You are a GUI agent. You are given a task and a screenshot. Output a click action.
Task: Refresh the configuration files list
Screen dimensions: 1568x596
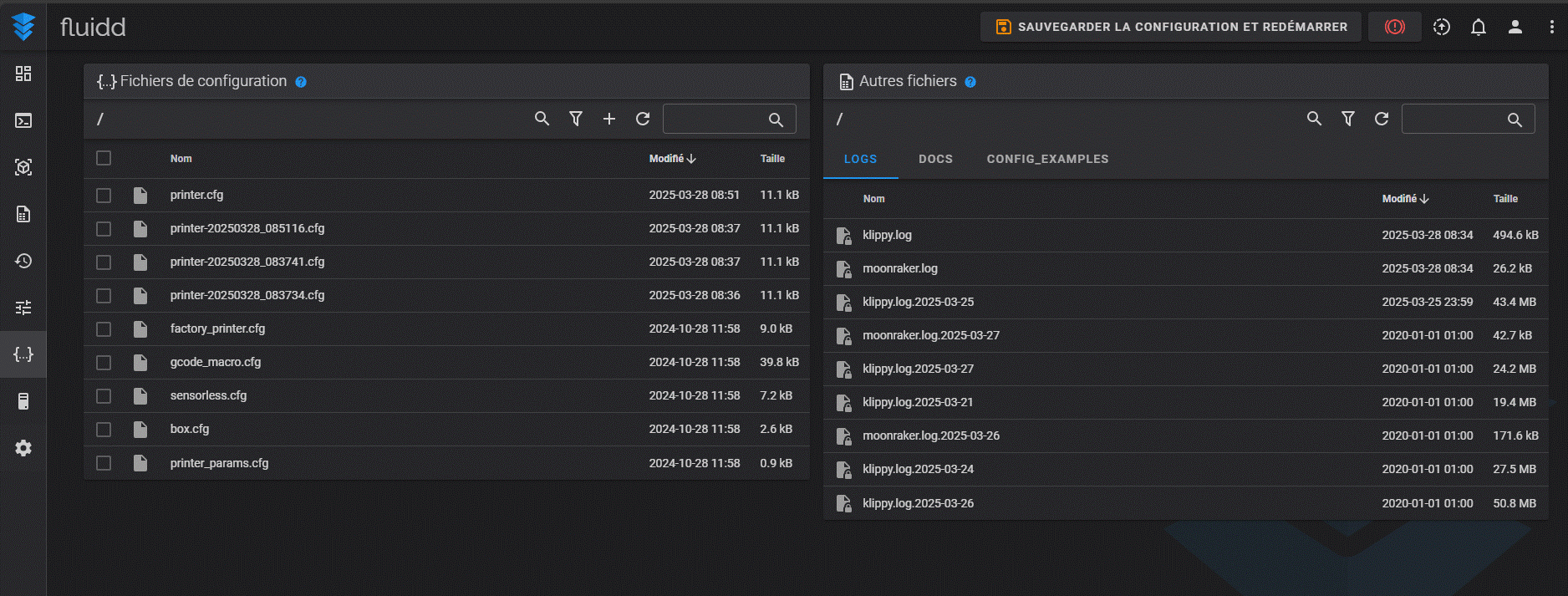[643, 119]
